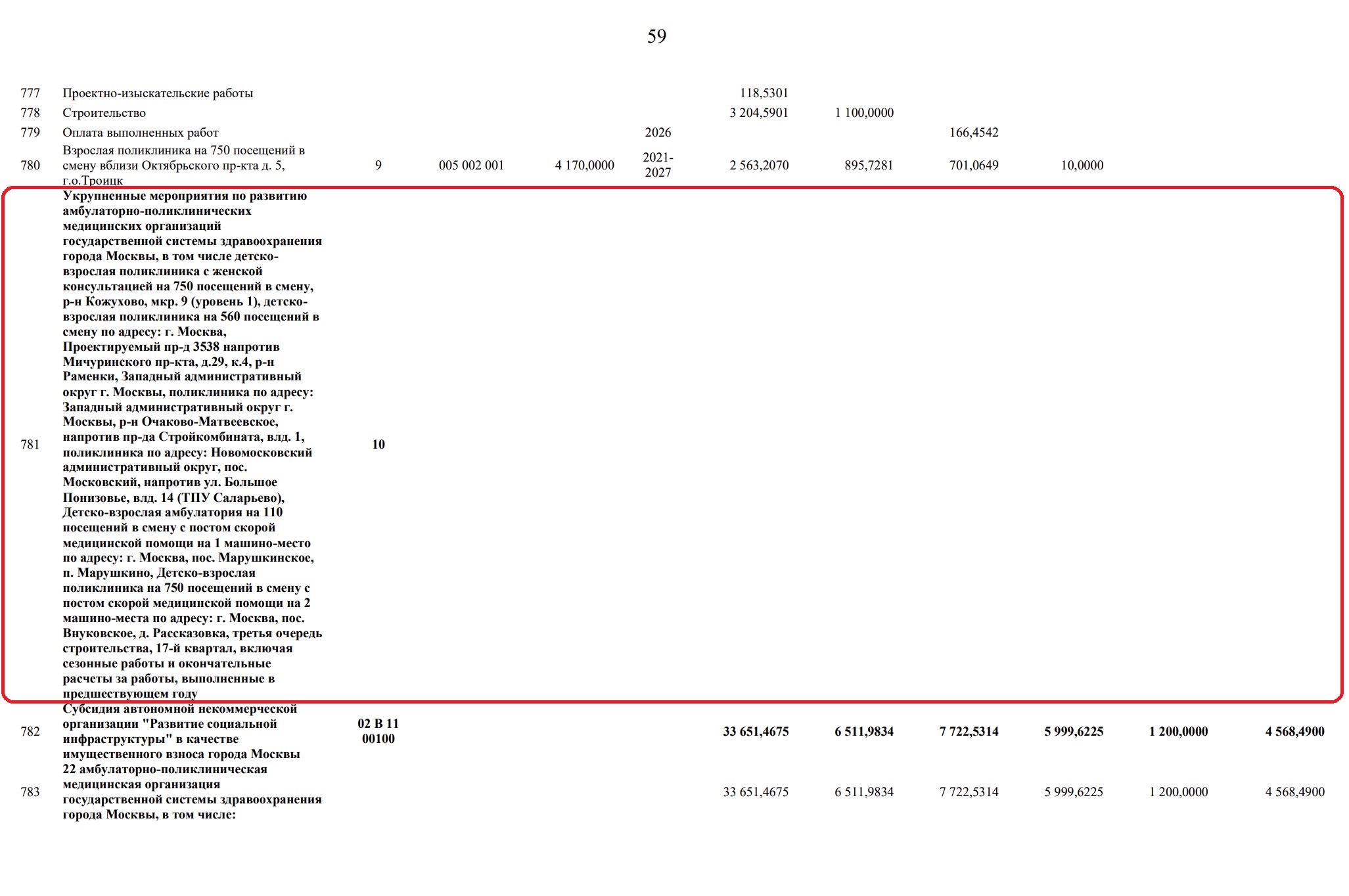This screenshot has width=1349, height=896.
Task: Click the value 4 170,0000
Action: 584,166
